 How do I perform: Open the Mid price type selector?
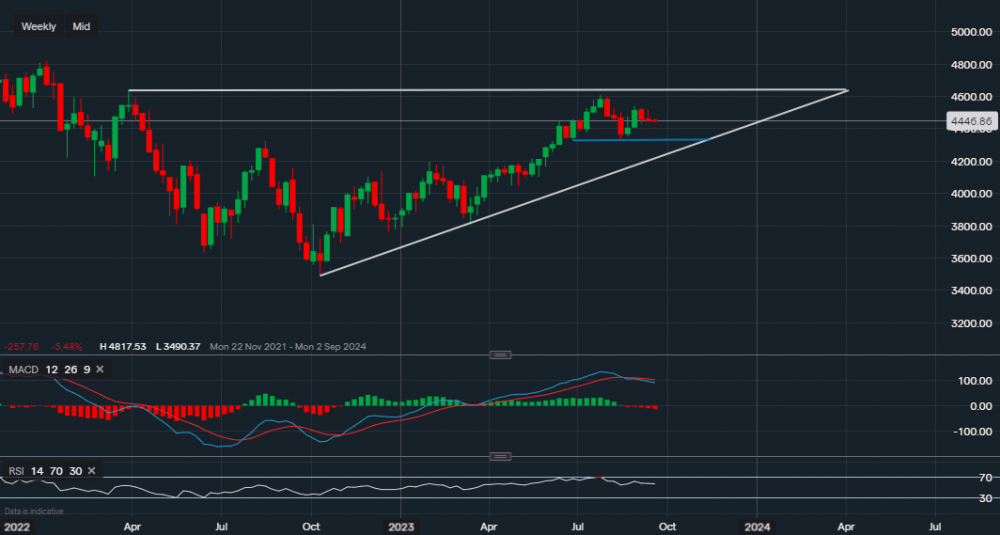point(81,27)
